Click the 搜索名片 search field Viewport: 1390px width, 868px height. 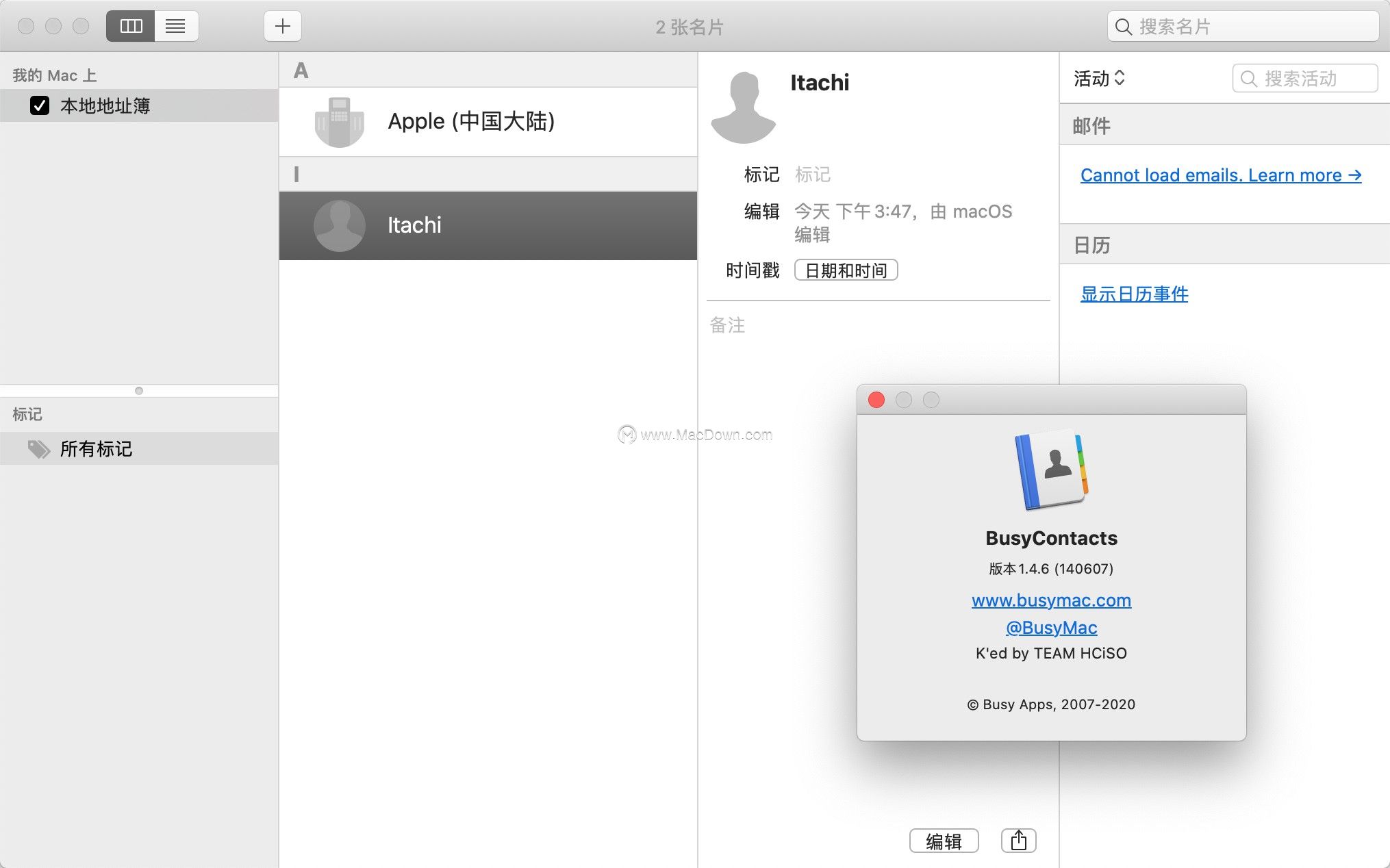(1243, 27)
